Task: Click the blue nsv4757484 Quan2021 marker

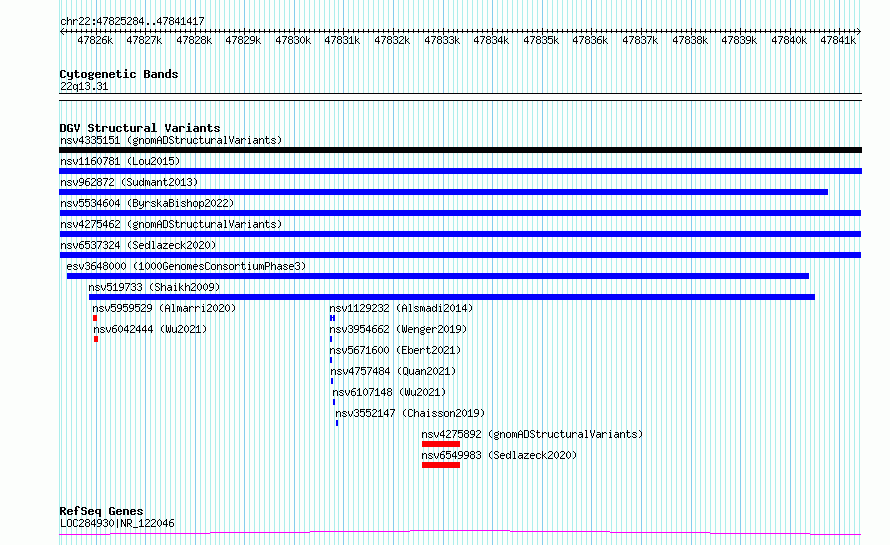Action: [332, 381]
